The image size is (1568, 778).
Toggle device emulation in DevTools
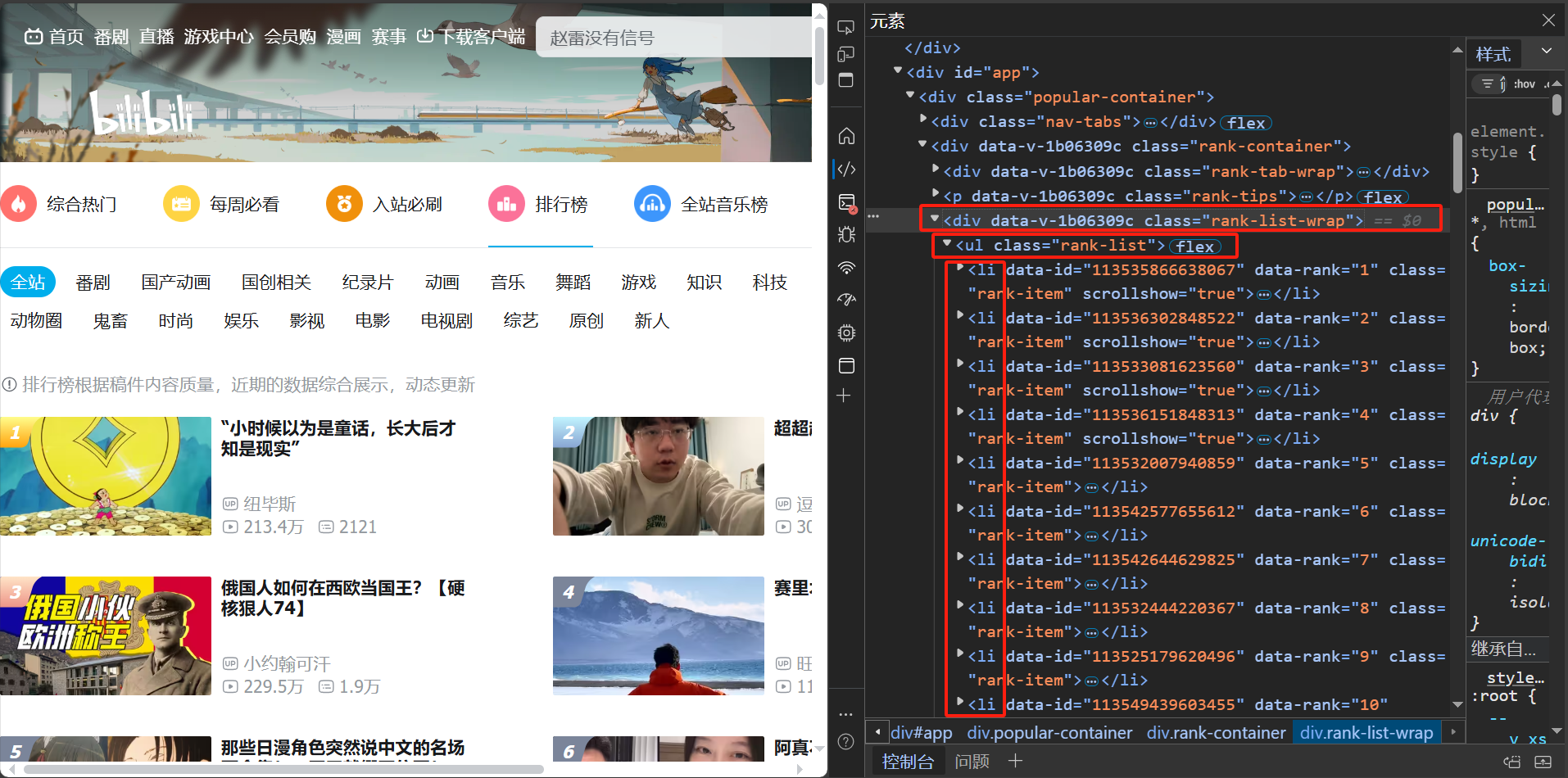coord(846,54)
